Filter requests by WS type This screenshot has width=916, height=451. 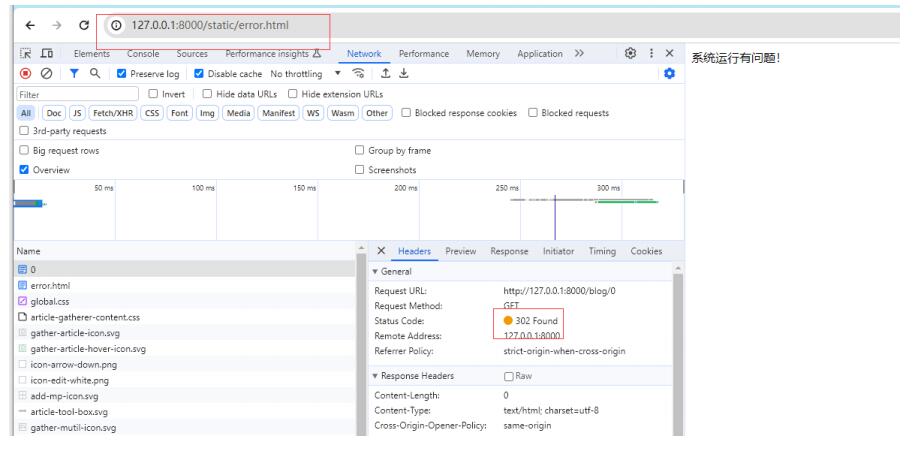[x=314, y=113]
